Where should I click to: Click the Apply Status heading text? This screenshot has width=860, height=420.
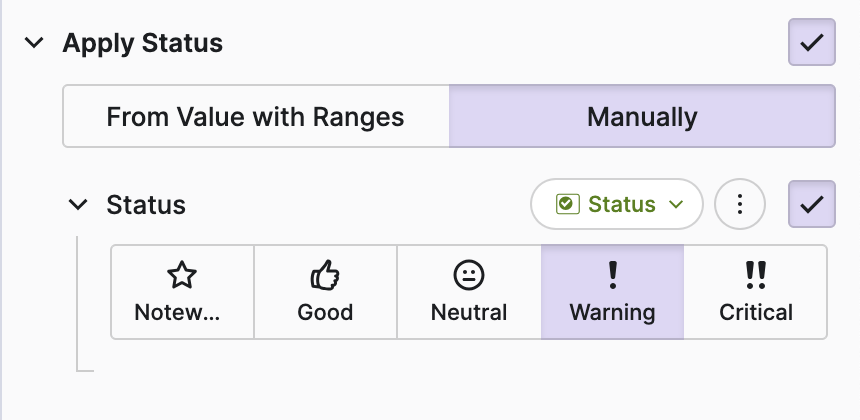click(142, 43)
